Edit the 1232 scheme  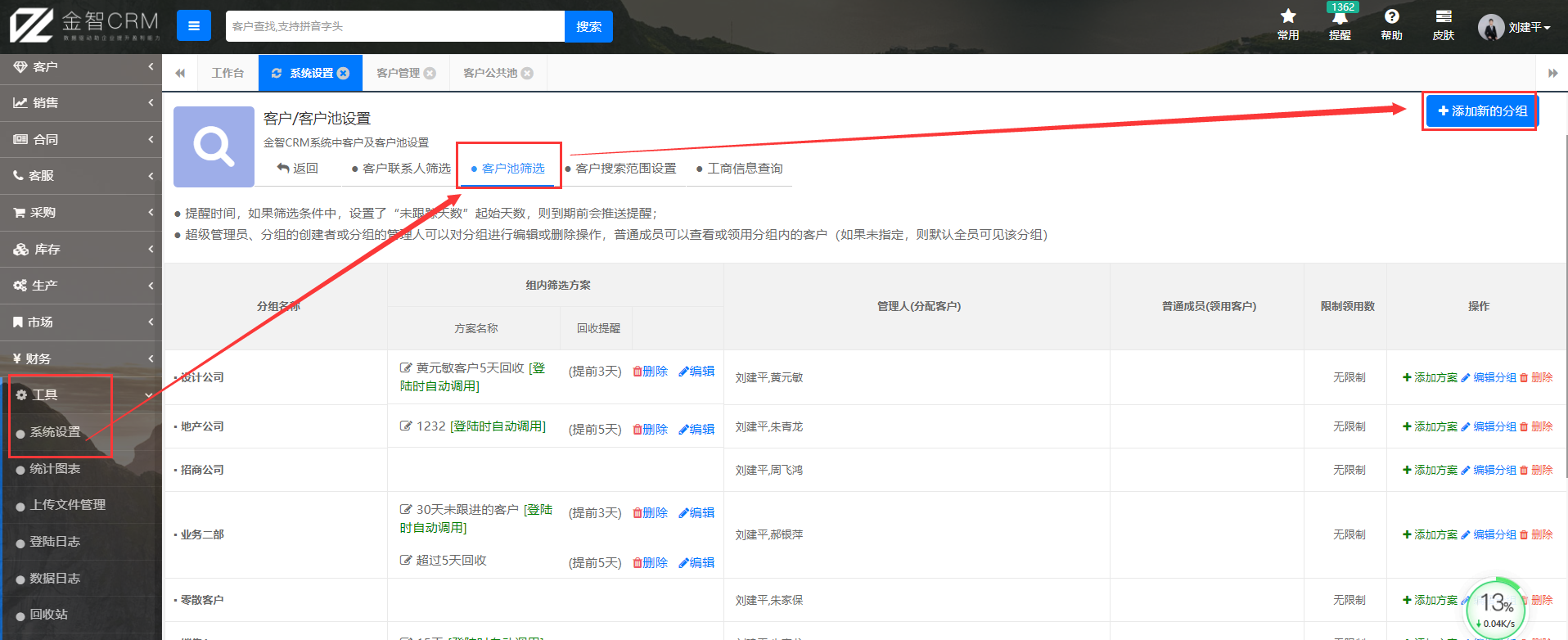(x=696, y=430)
